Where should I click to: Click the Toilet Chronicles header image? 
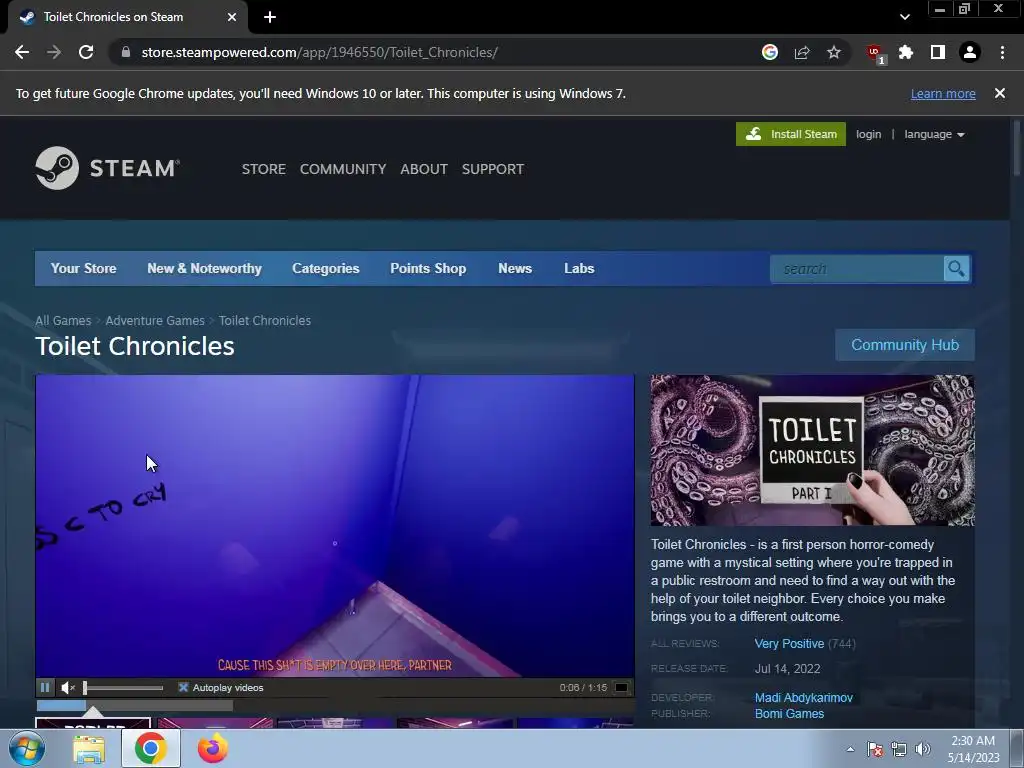pos(812,450)
